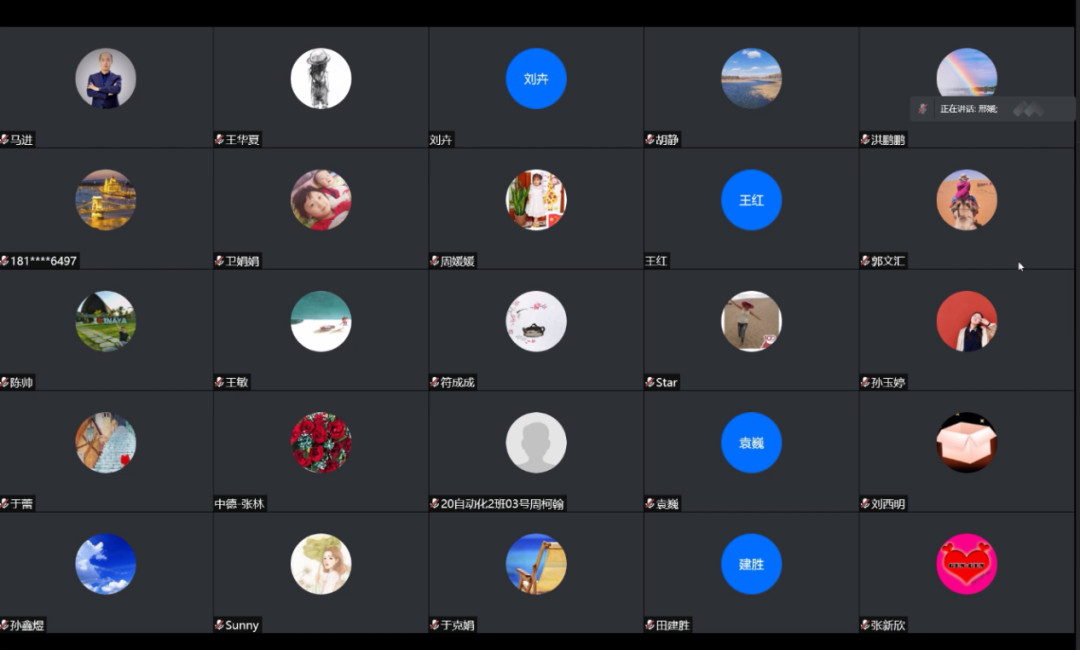Select the blue 袁巍 avatar circle
Screen dimensions: 1080x650
751,442
